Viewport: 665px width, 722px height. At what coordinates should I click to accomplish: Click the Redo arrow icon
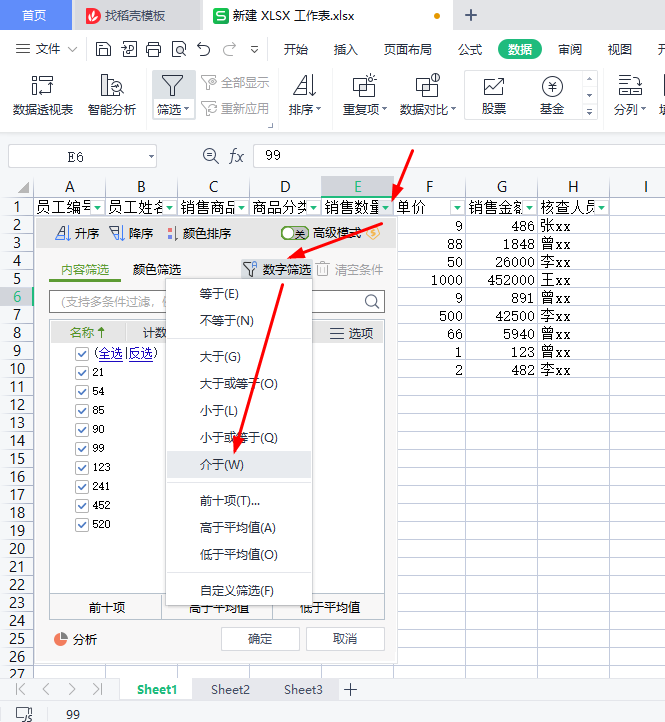(x=229, y=49)
